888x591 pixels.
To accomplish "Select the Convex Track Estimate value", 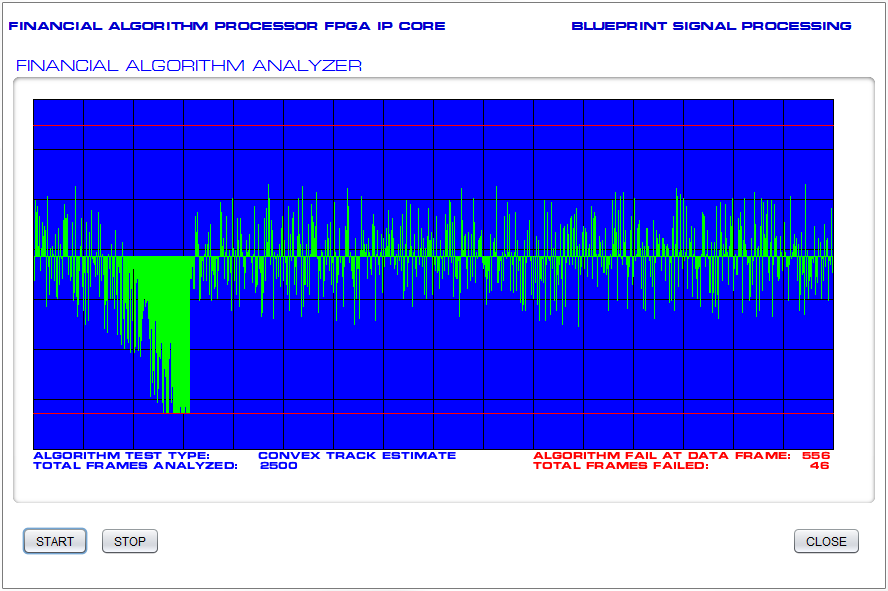I will pos(357,455).
